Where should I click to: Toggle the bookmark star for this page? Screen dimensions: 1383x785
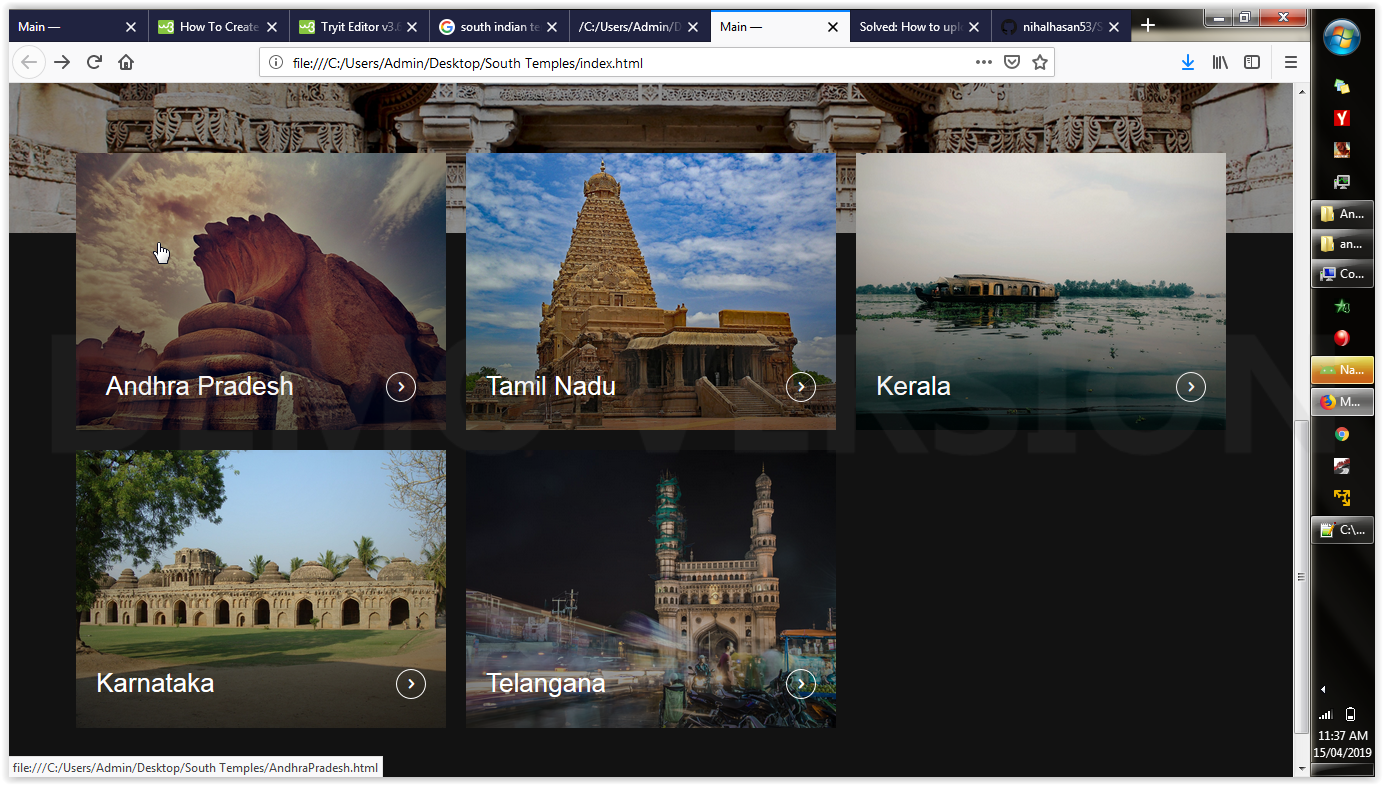1040,61
